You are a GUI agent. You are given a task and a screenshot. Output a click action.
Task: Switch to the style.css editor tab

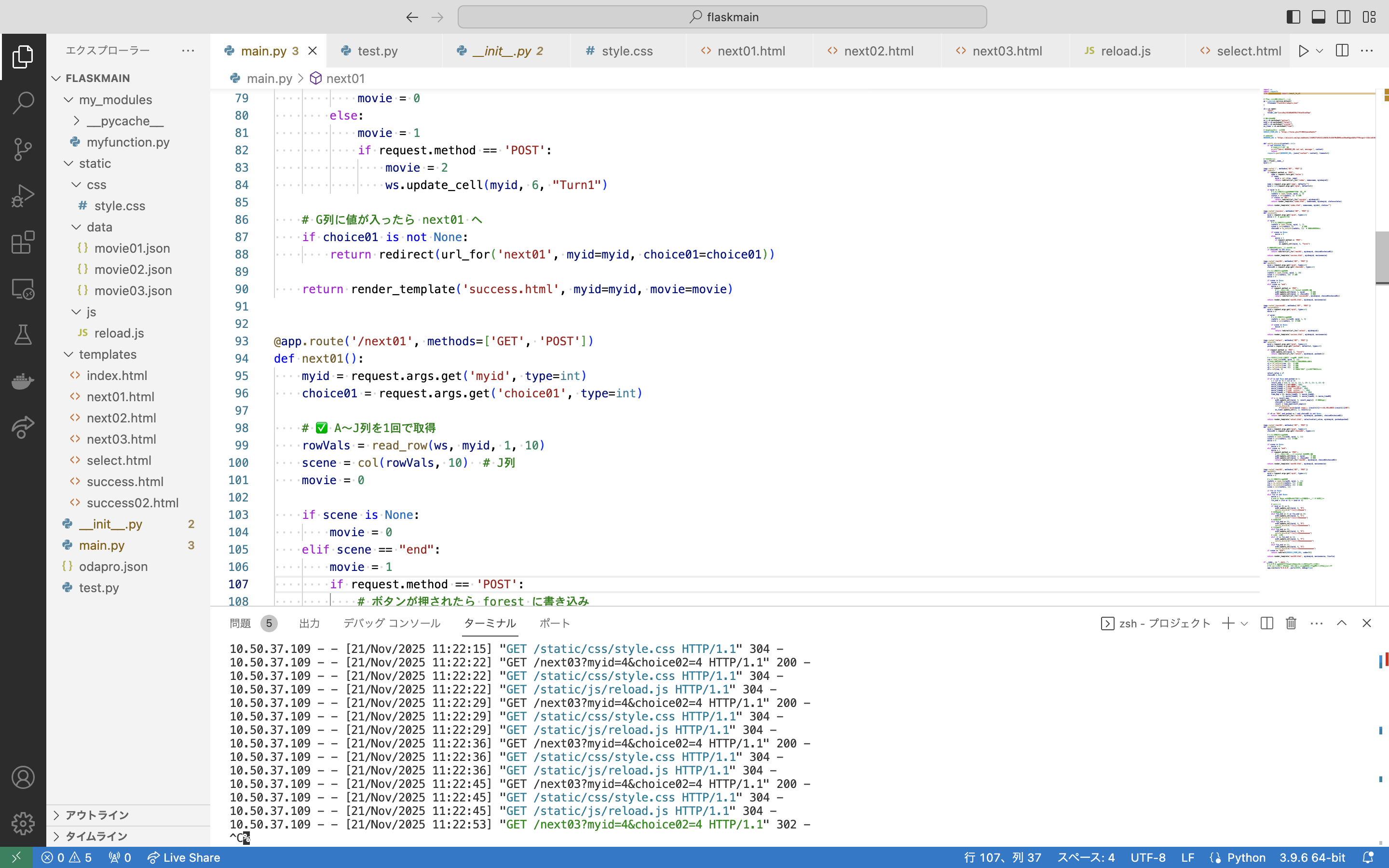[x=627, y=51]
